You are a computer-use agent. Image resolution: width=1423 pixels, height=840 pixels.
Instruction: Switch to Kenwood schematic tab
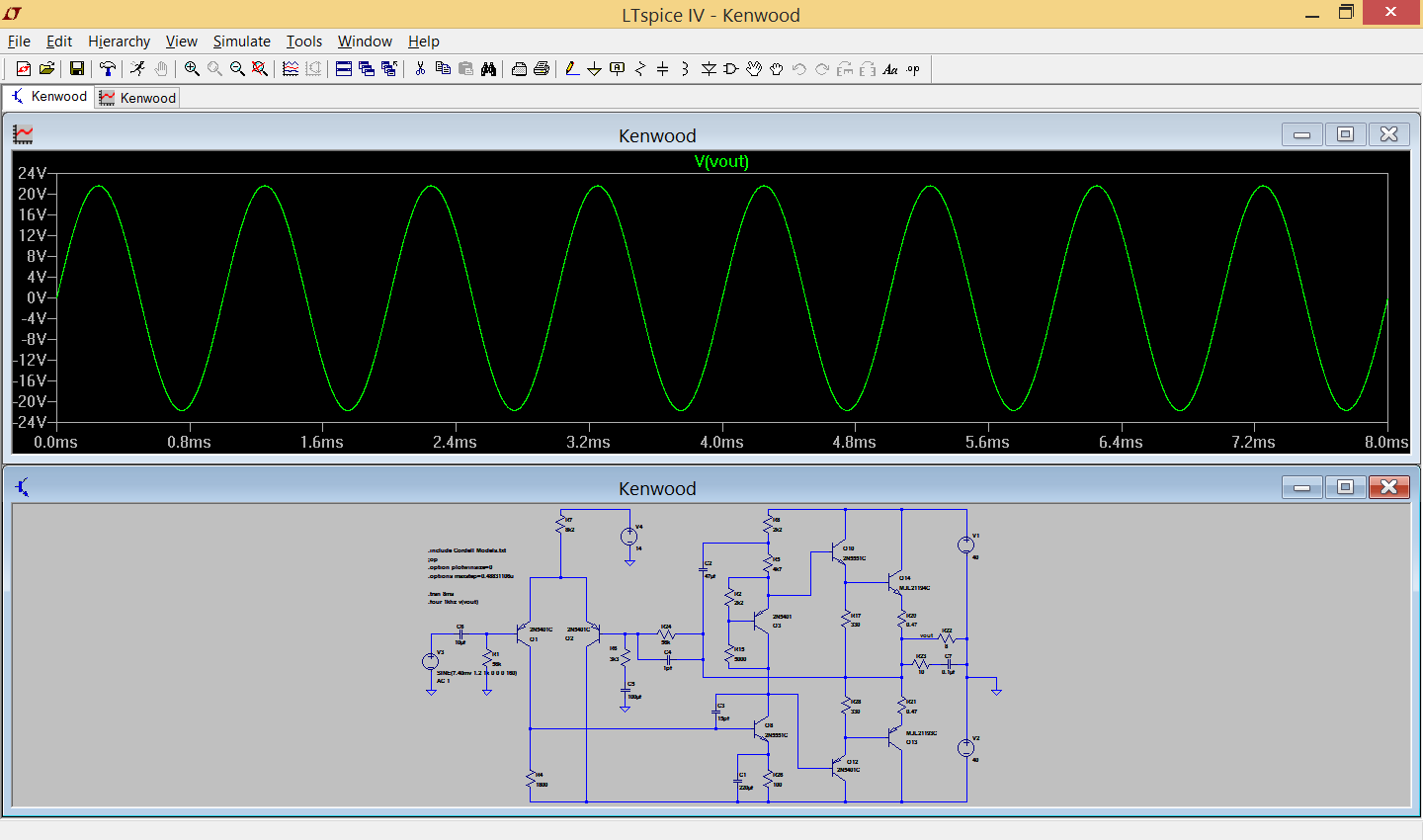click(x=48, y=97)
